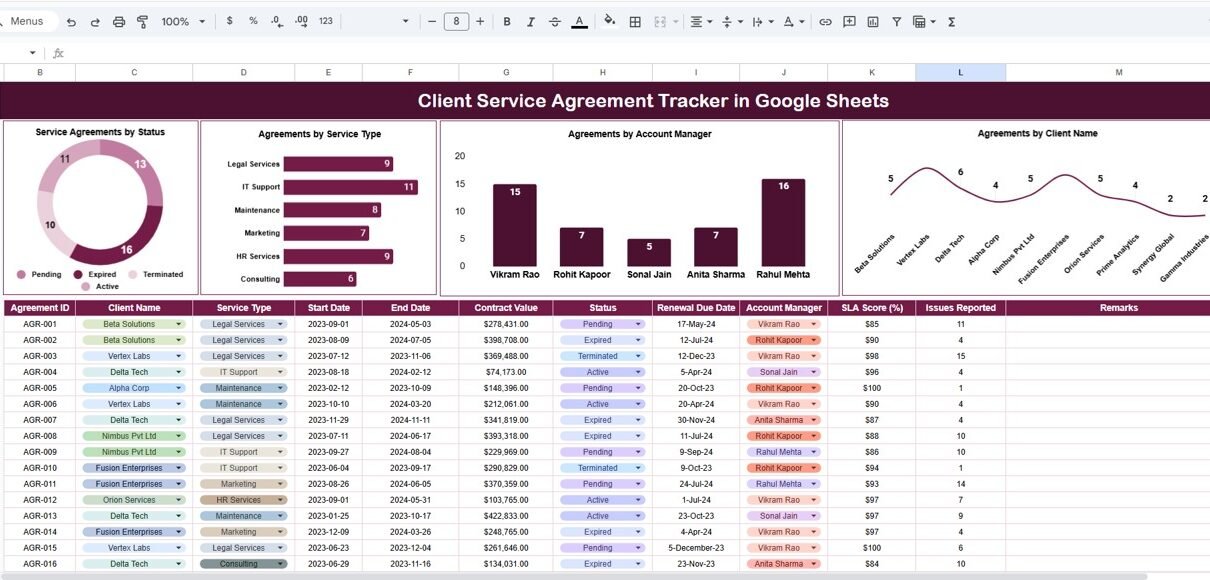Open the Borders tool
This screenshot has width=1210, height=580.
click(x=634, y=21)
